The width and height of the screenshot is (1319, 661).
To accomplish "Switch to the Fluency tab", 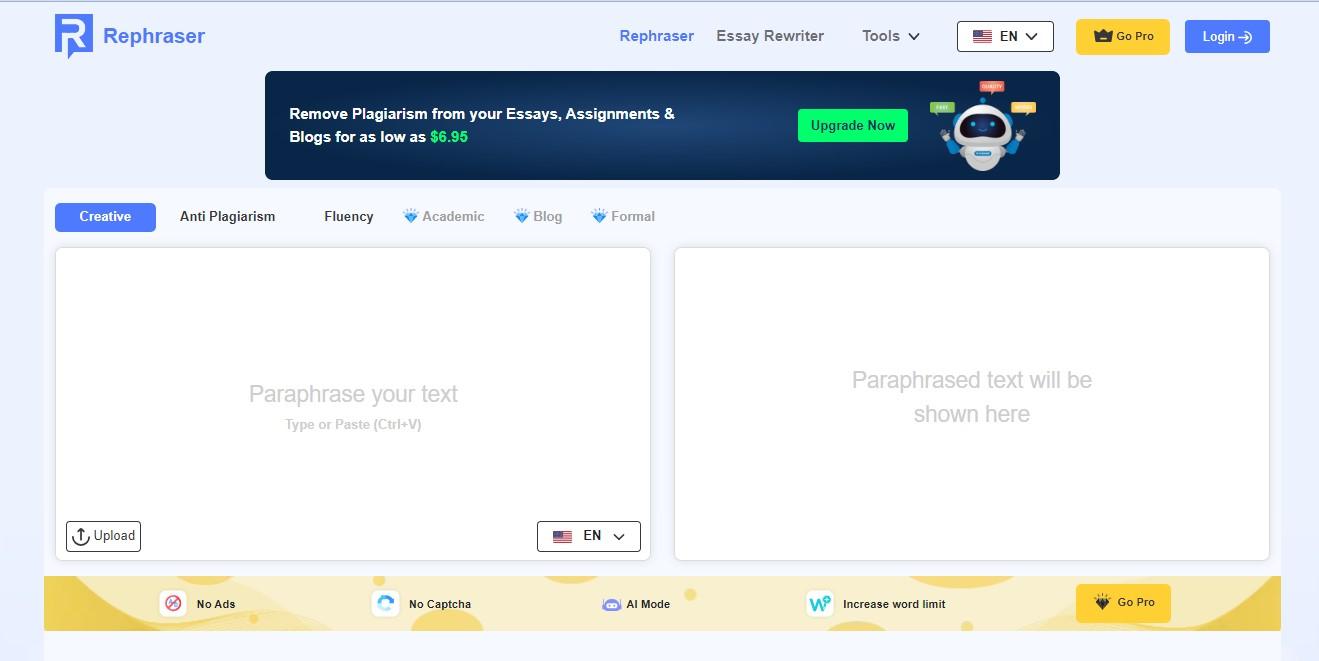I will [x=349, y=216].
